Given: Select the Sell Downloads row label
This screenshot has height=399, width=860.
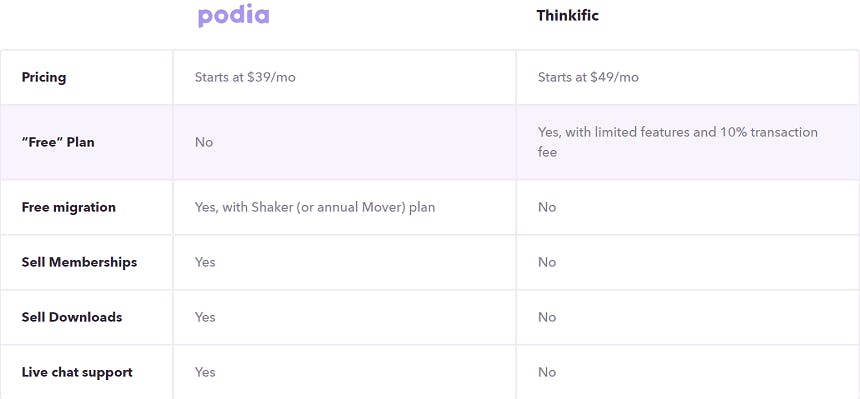Looking at the screenshot, I should 72,317.
